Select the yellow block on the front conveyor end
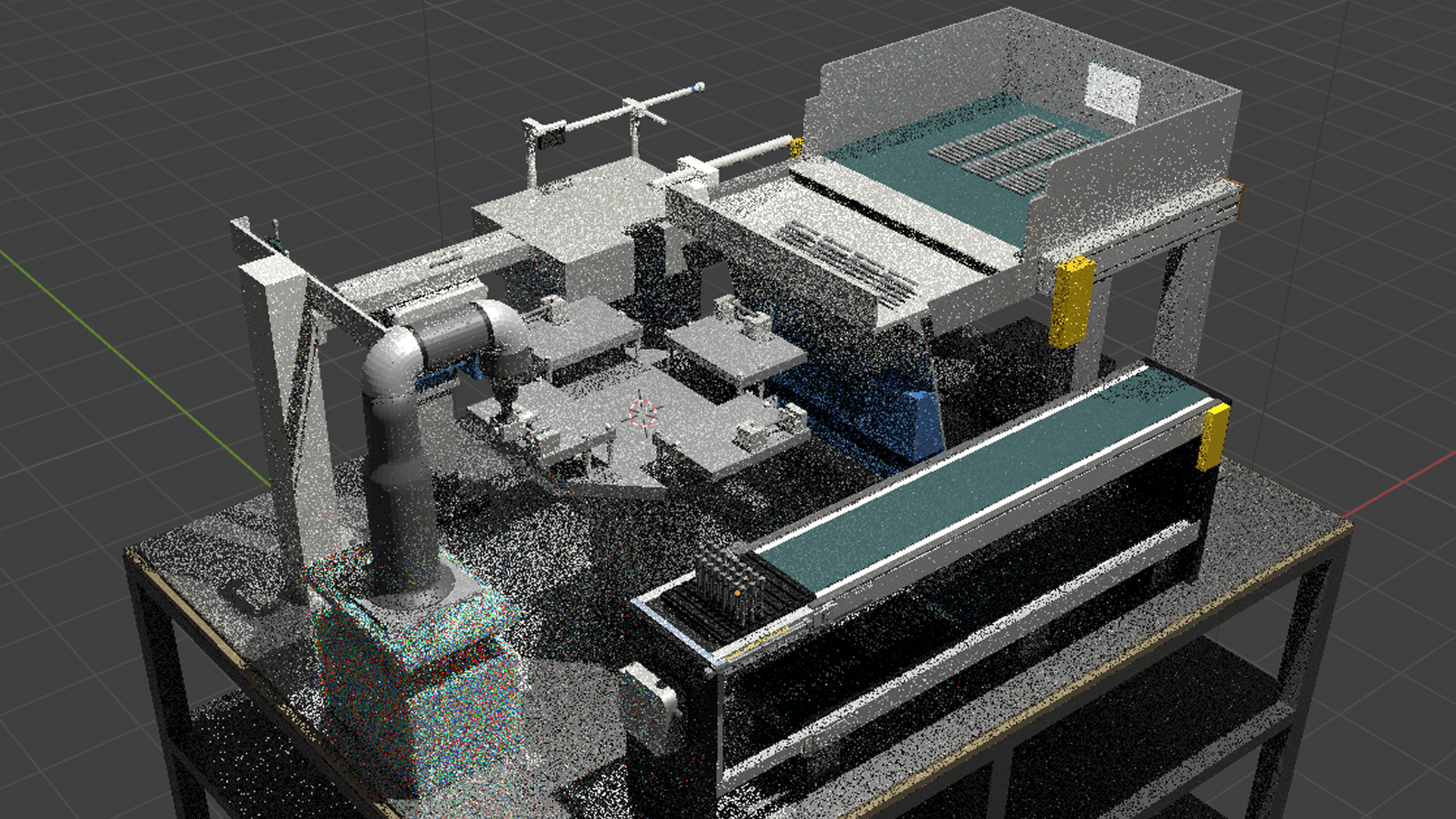Viewport: 1456px width, 819px height. [x=1213, y=437]
